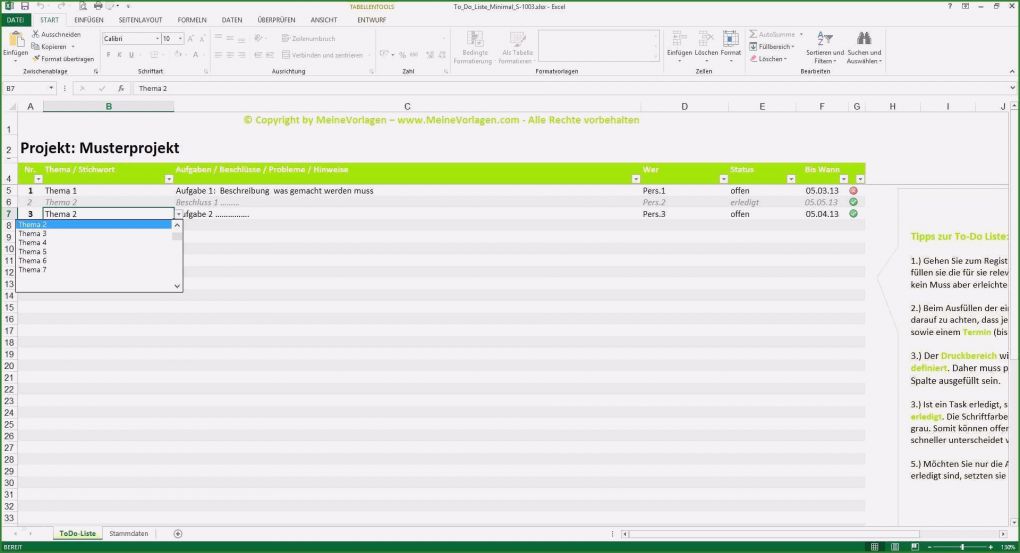Screen dimensions: 1020x553
Task: Click the Save icon in quick access toolbar
Action: click(24, 6)
